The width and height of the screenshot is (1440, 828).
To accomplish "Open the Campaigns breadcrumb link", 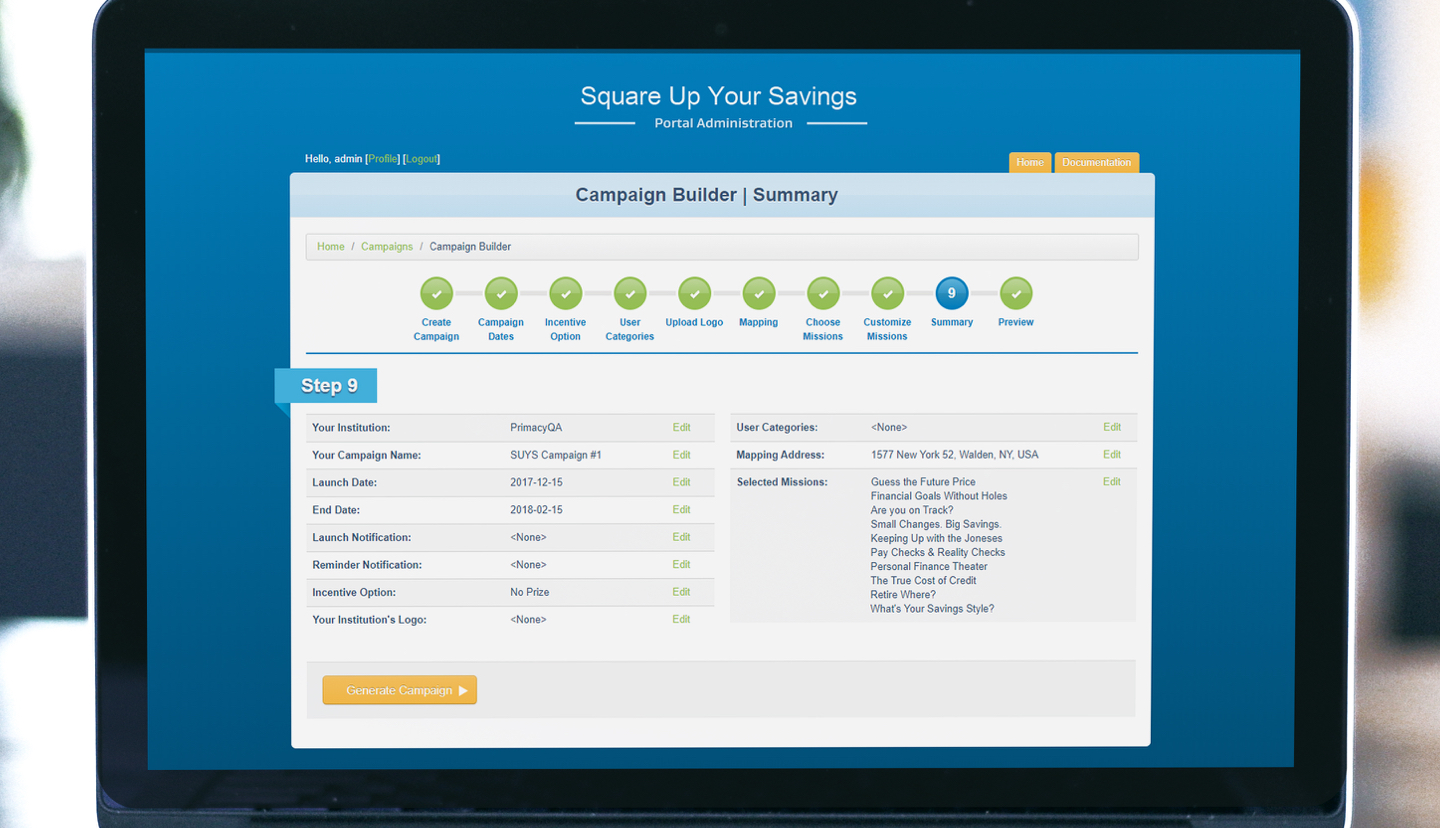I will (x=387, y=246).
